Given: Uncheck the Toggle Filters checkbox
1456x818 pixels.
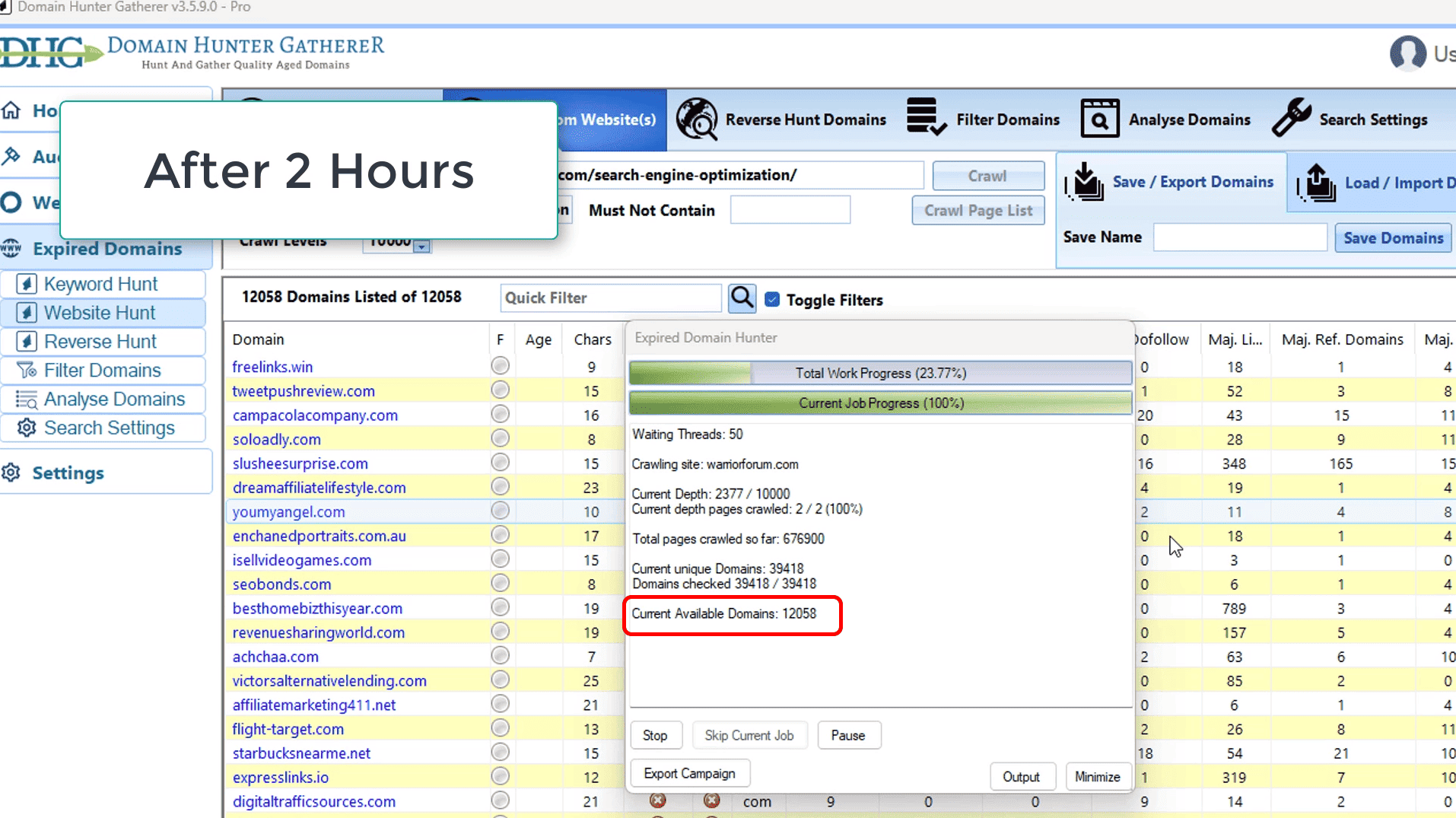Looking at the screenshot, I should [772, 300].
